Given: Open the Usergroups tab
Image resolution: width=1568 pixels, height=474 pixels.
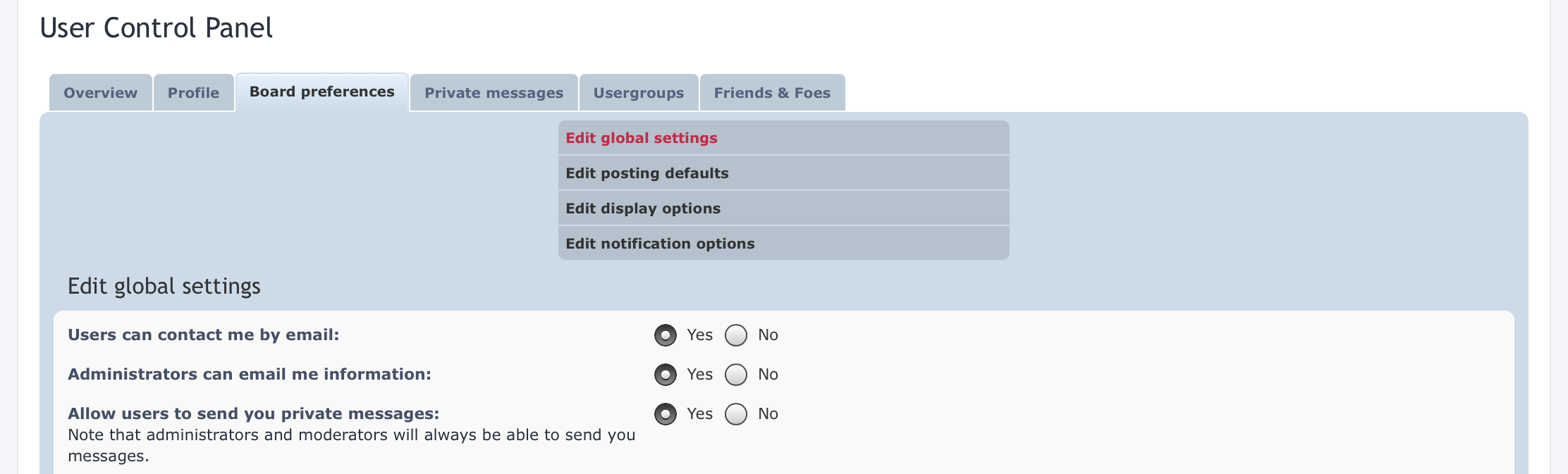Looking at the screenshot, I should pyautogui.click(x=638, y=93).
